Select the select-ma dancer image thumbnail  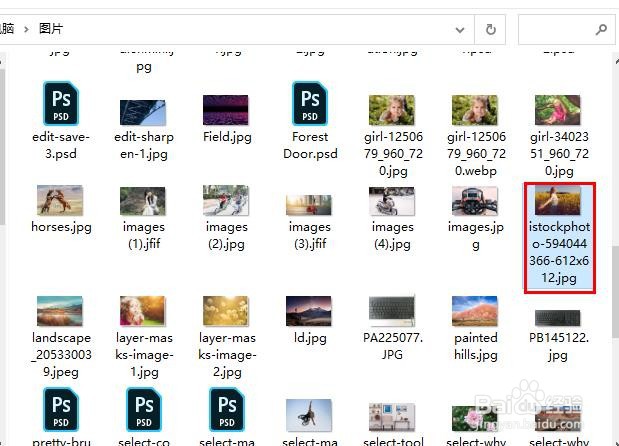coord(309,415)
